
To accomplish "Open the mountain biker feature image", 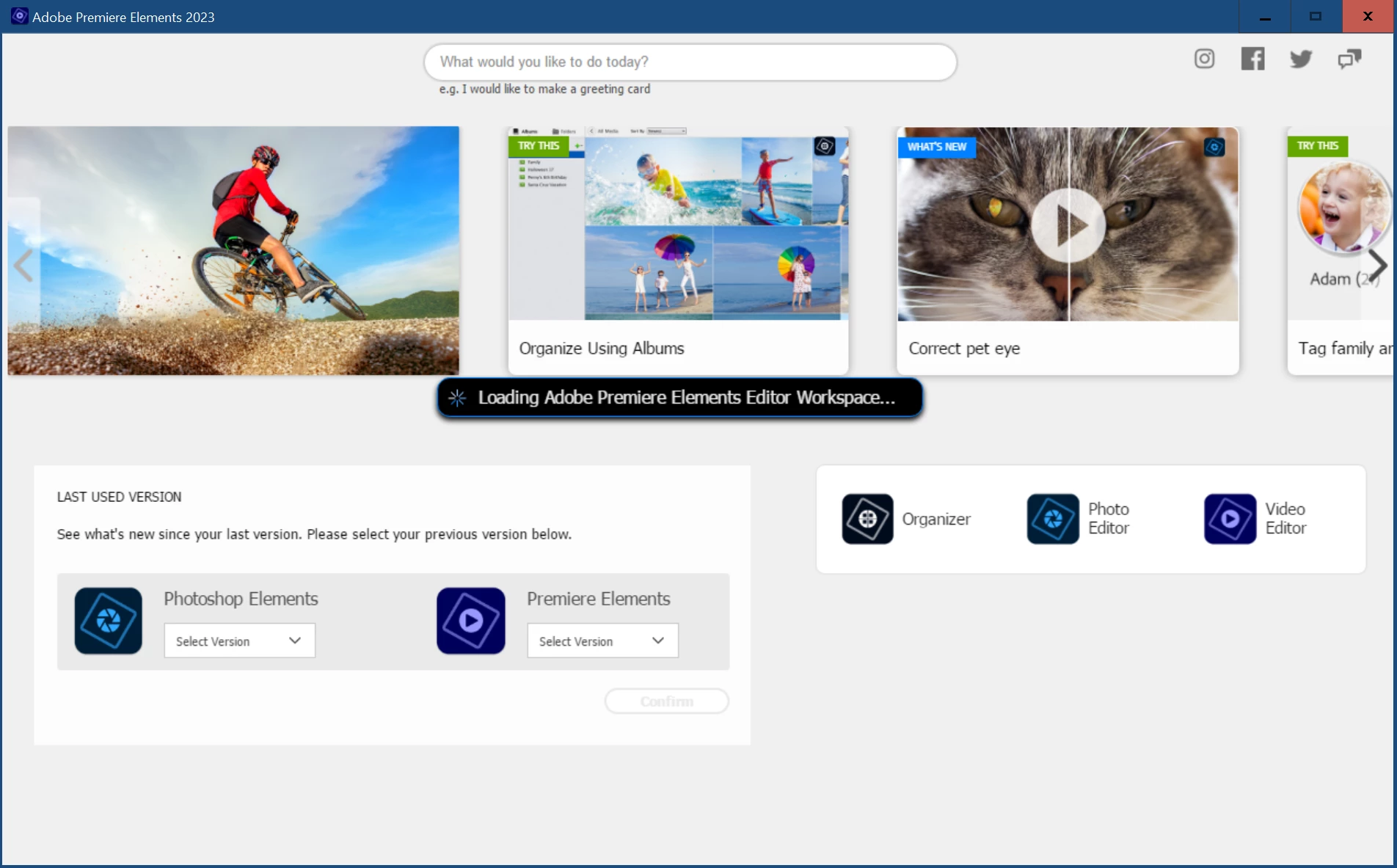I will (x=233, y=250).
